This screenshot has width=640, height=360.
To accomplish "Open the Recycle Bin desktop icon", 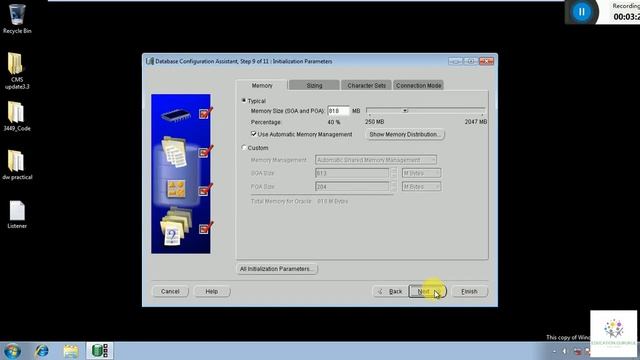I will pos(17,18).
